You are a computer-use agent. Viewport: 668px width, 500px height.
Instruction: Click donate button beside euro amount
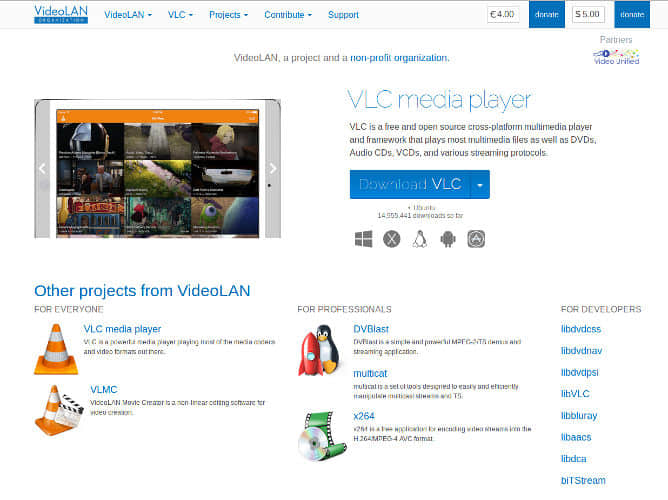pos(547,14)
